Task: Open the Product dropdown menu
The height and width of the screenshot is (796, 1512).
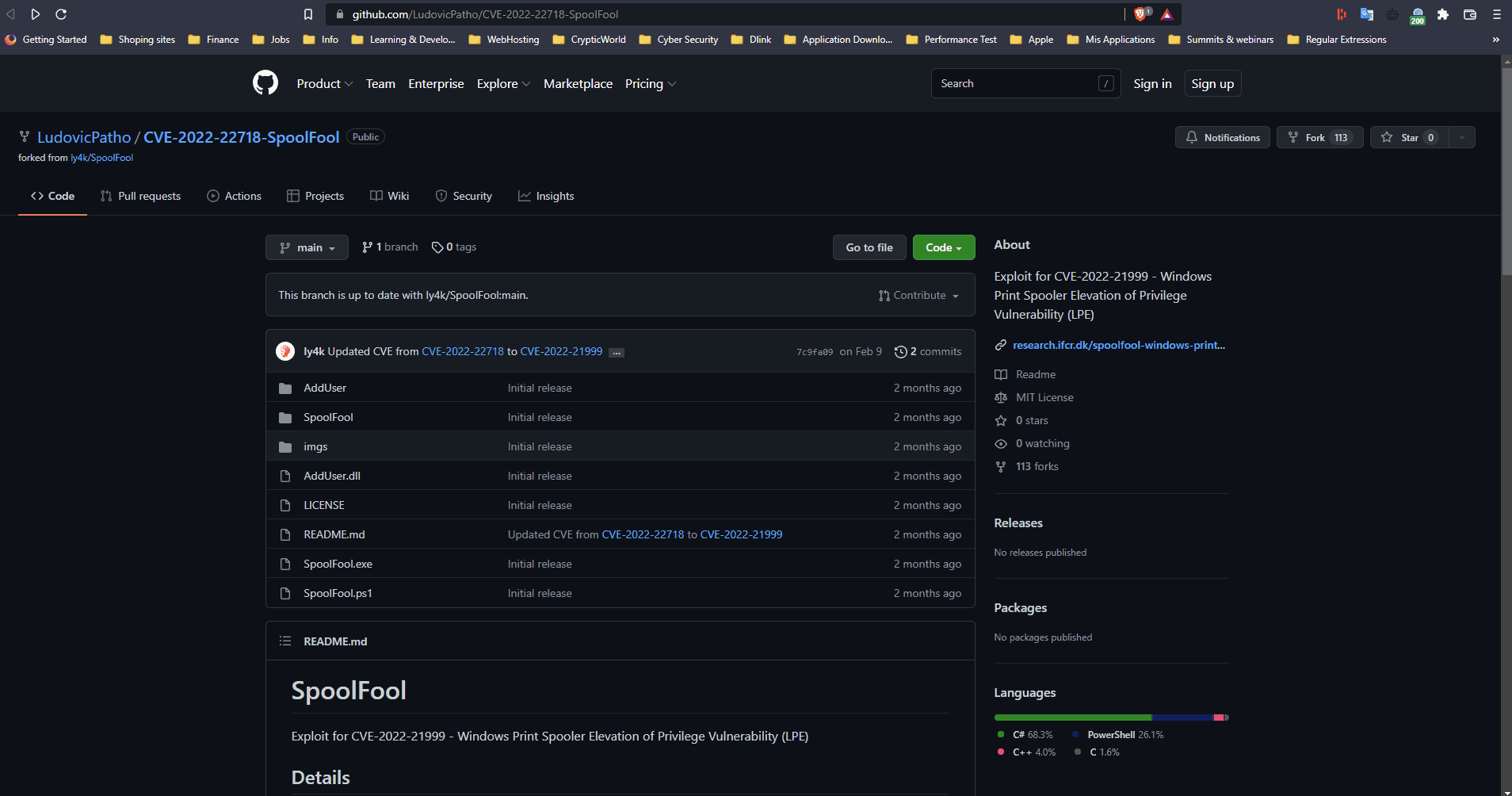Action: 325,83
